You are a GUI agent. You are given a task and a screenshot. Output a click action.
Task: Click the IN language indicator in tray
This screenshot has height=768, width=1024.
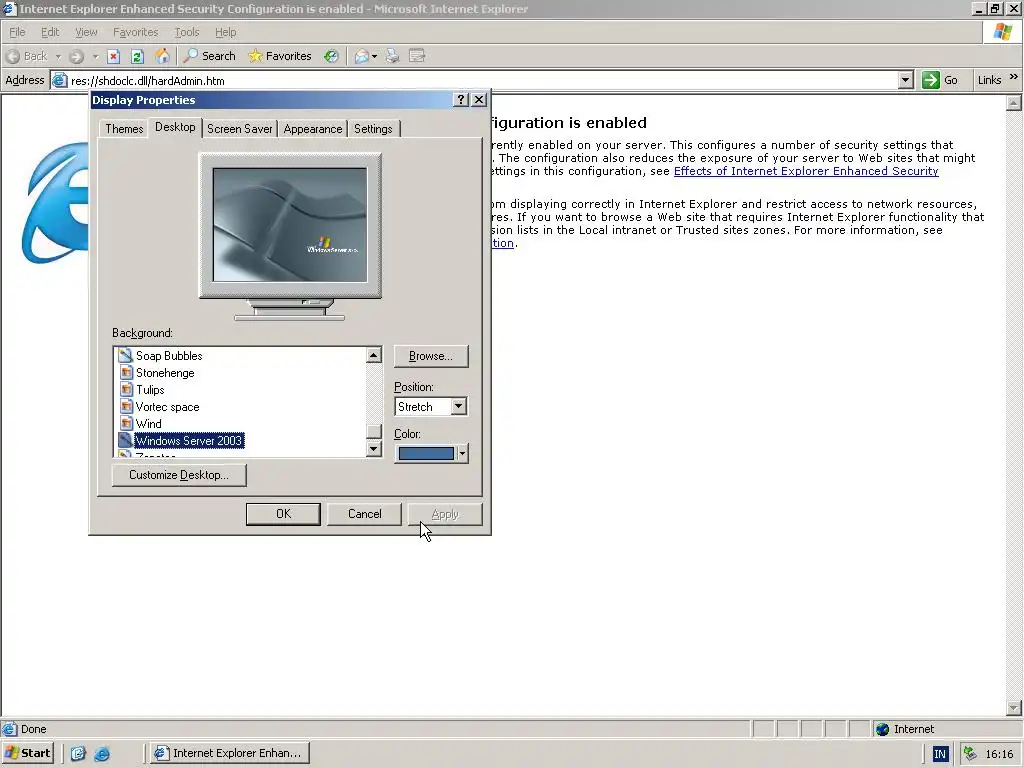coord(940,754)
